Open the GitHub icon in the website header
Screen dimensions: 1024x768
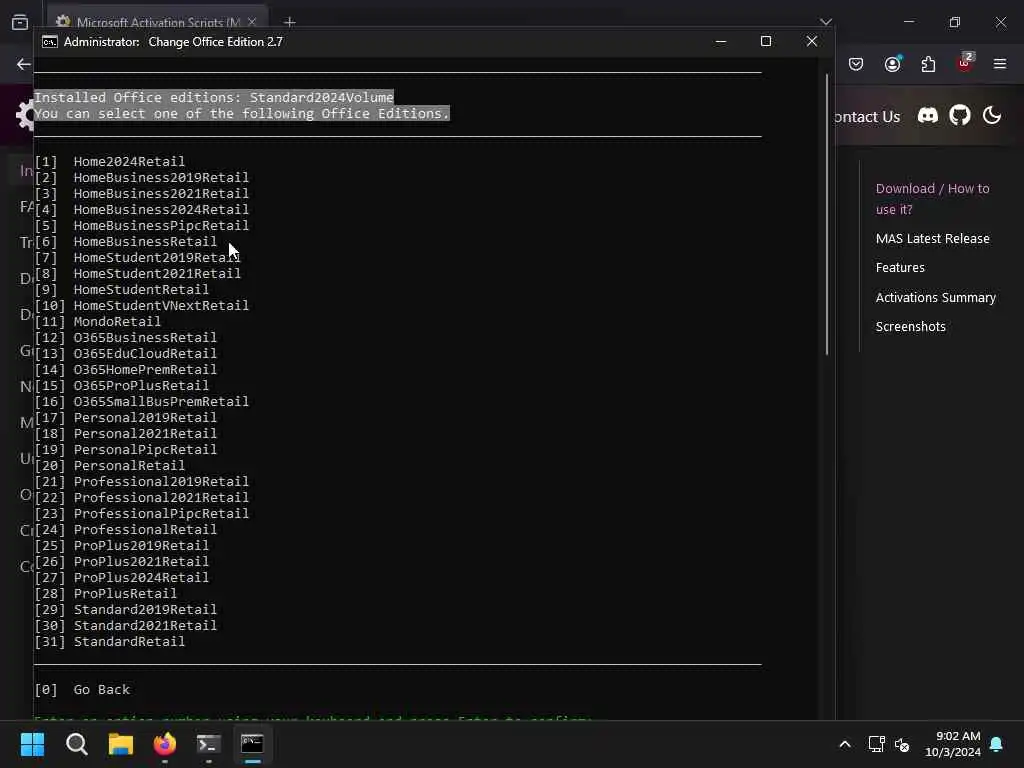959,116
